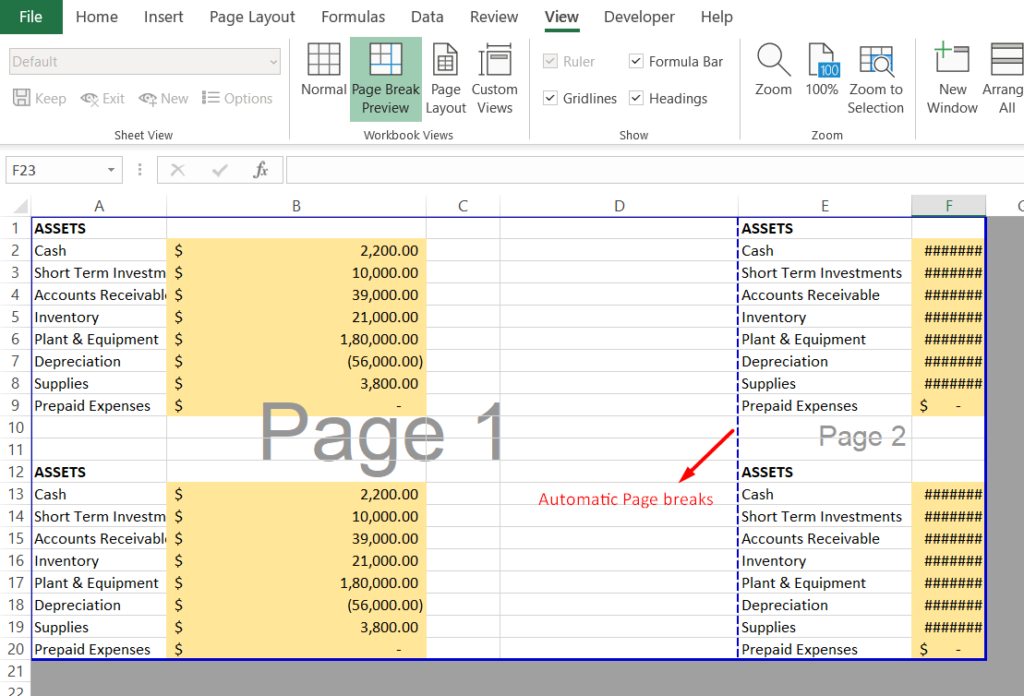The height and width of the screenshot is (696, 1024).
Task: Click cell A2 Cash
Action: tap(99, 251)
